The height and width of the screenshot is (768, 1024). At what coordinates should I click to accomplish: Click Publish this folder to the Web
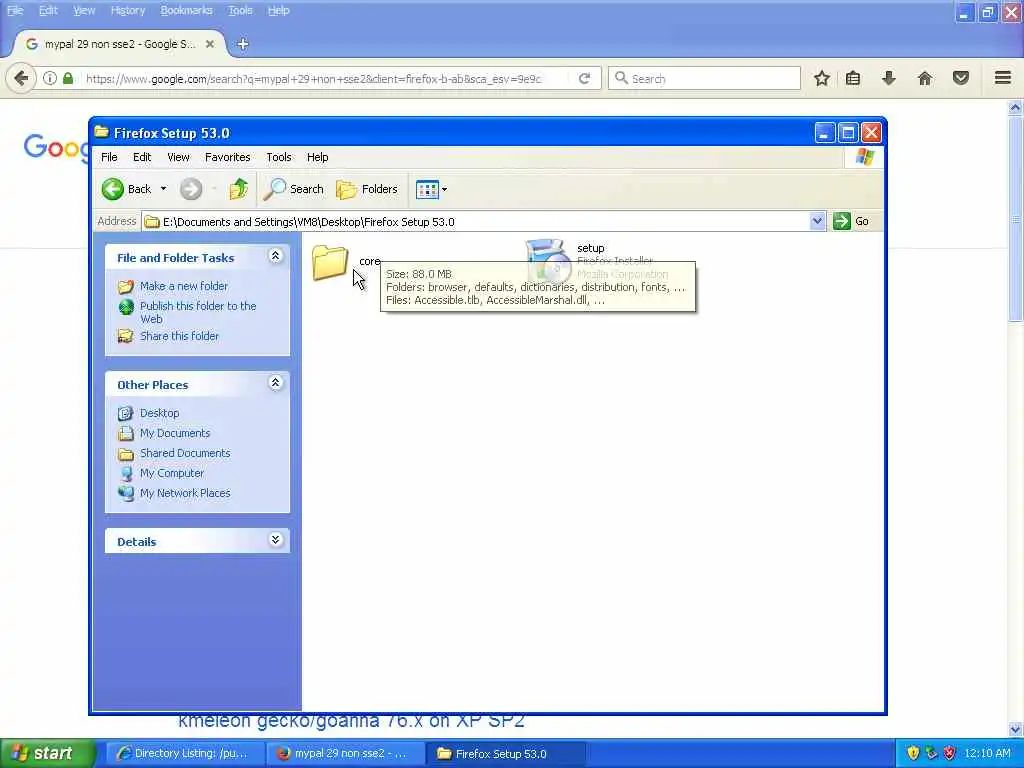198,312
